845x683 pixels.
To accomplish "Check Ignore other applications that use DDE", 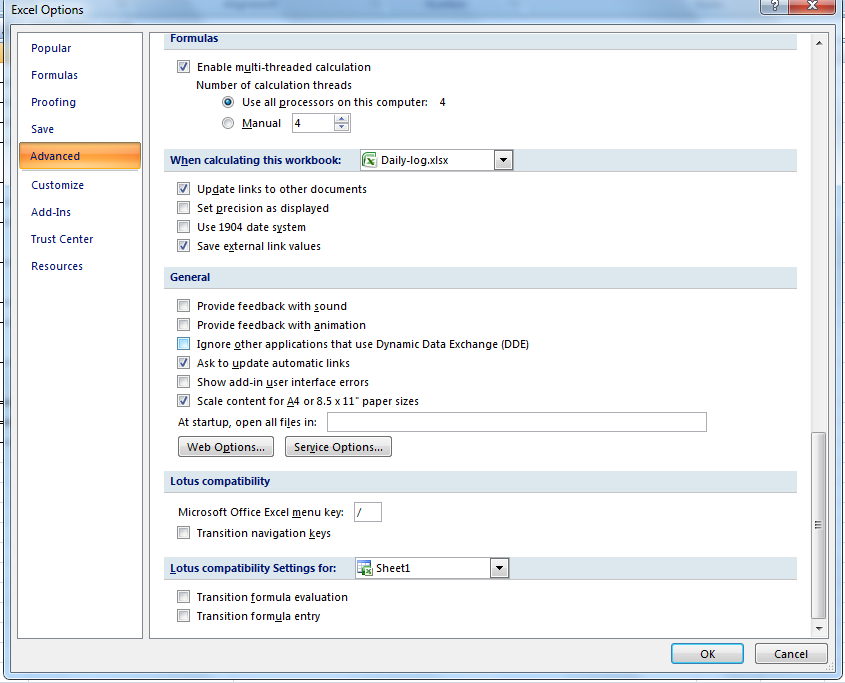I will pyautogui.click(x=183, y=343).
